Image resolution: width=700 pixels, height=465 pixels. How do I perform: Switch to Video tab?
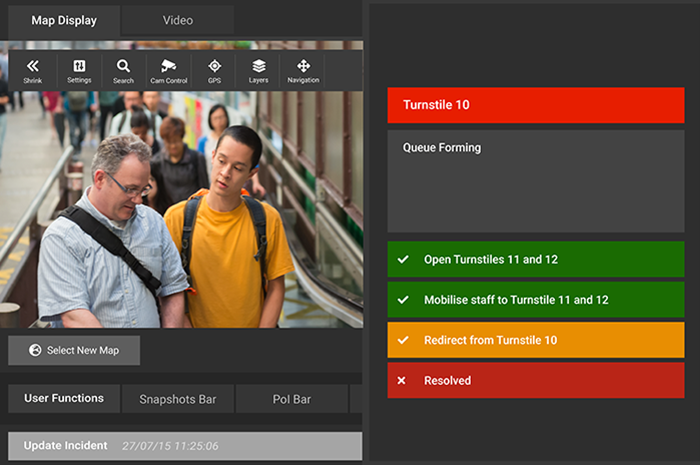coord(178,21)
